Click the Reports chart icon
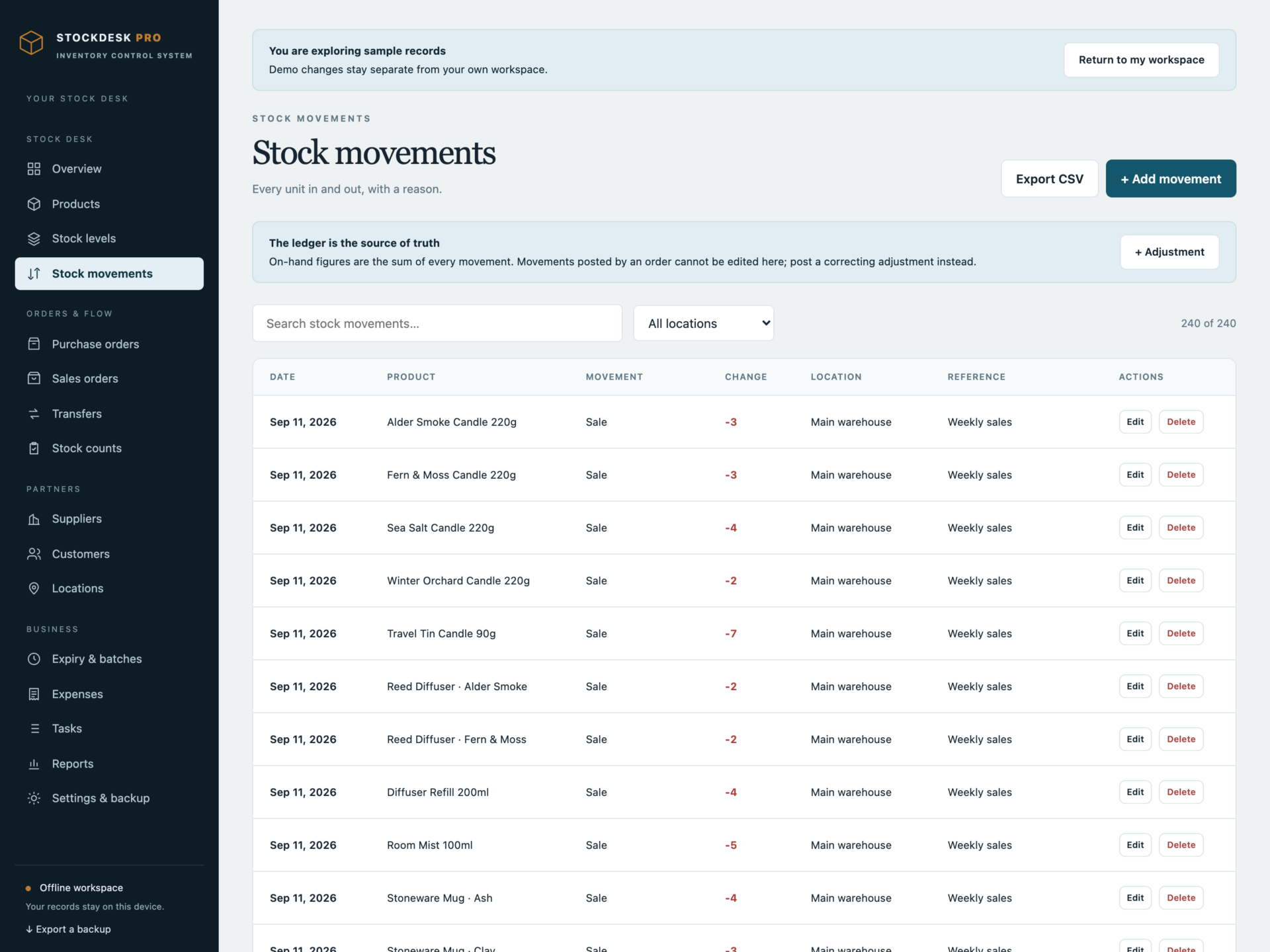 click(x=34, y=764)
